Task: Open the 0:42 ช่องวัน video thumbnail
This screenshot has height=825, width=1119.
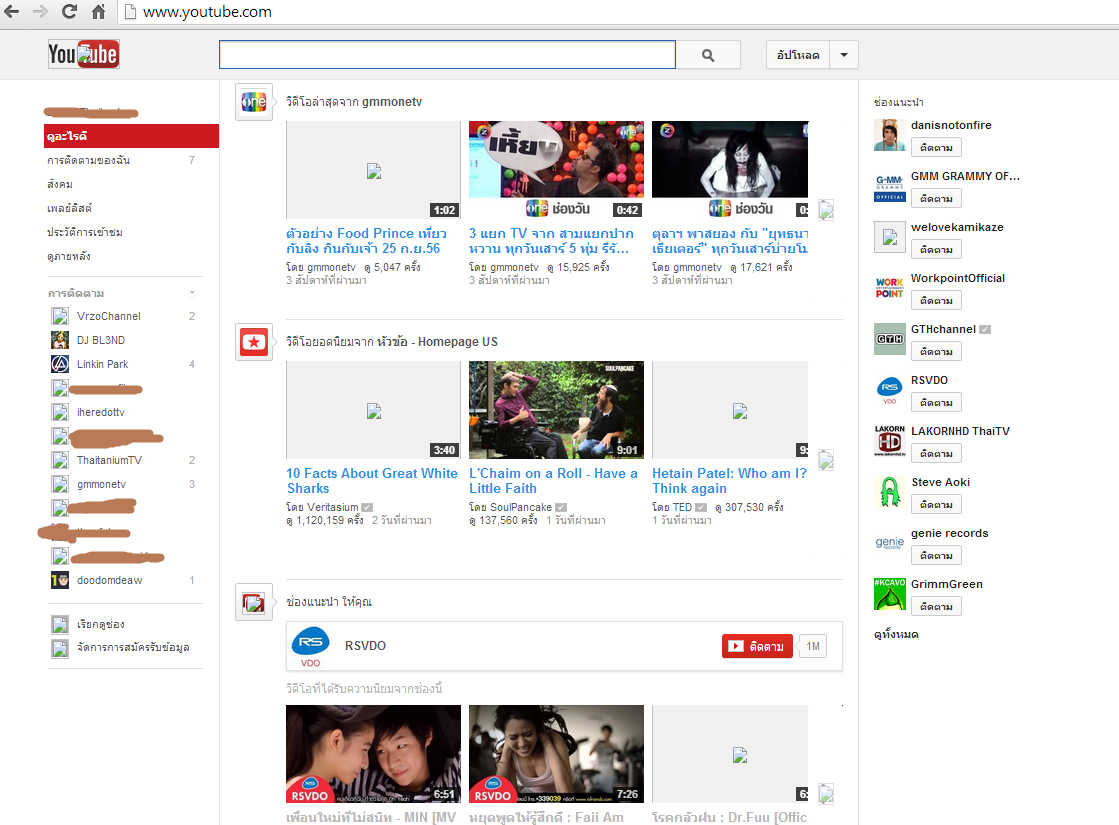Action: pos(556,169)
